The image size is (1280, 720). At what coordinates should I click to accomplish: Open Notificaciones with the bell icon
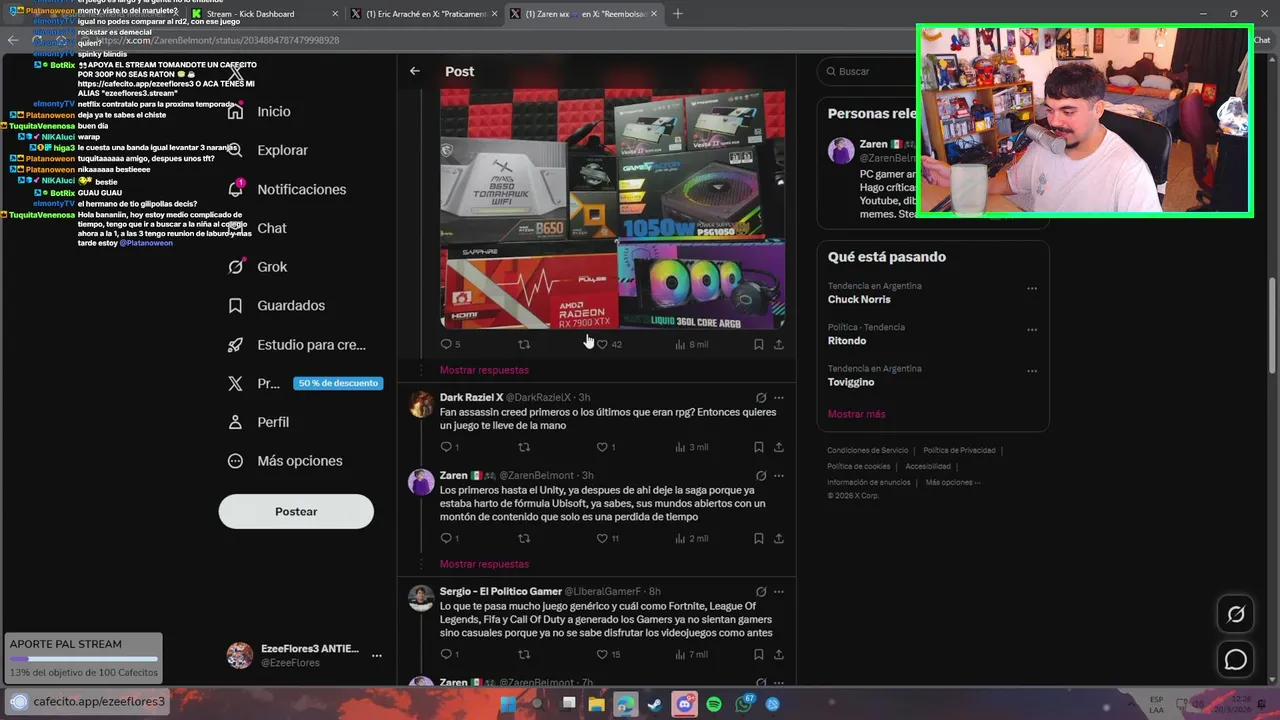click(x=286, y=189)
